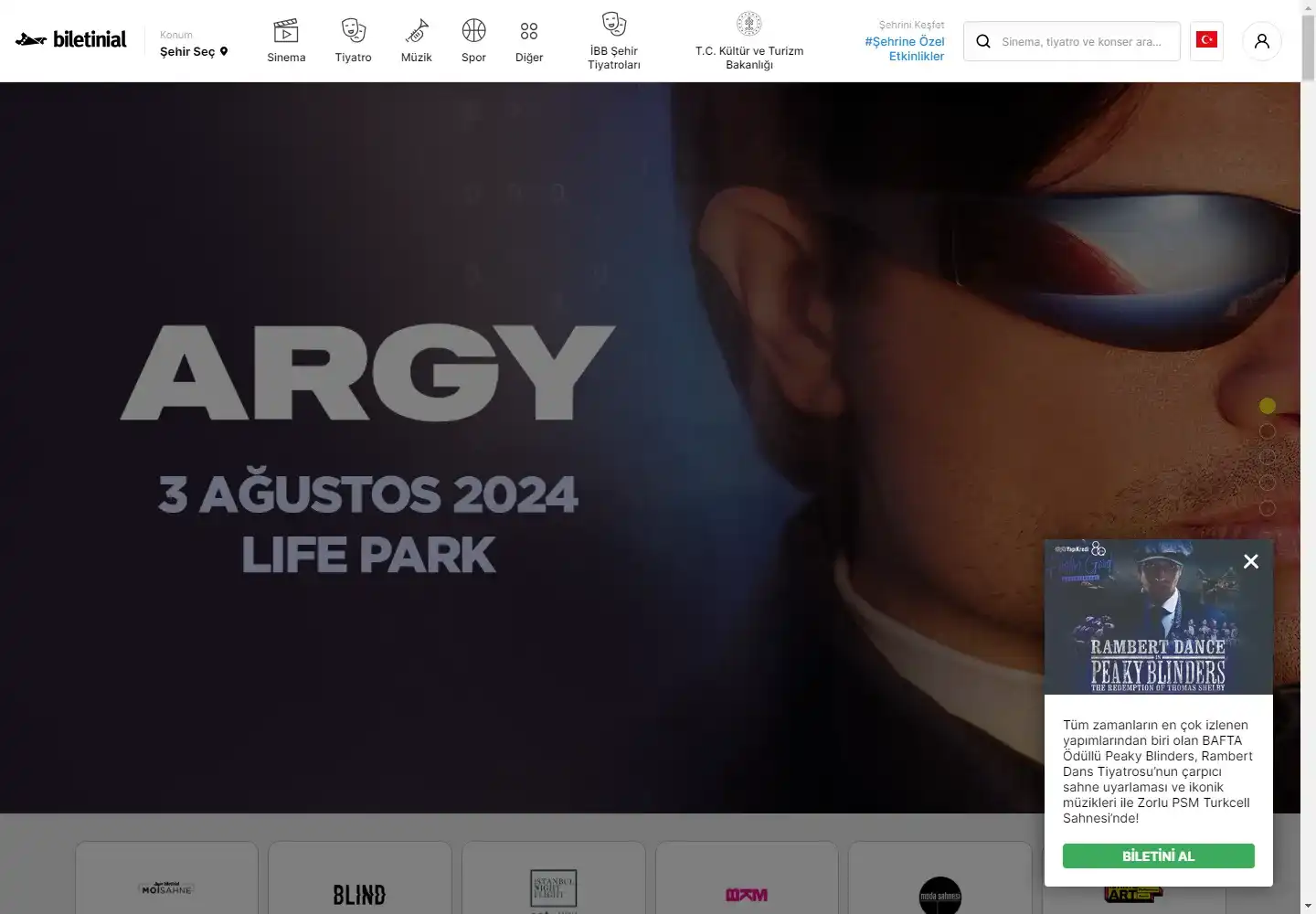Select the second hero slider dot
The image size is (1316, 914).
(1268, 431)
